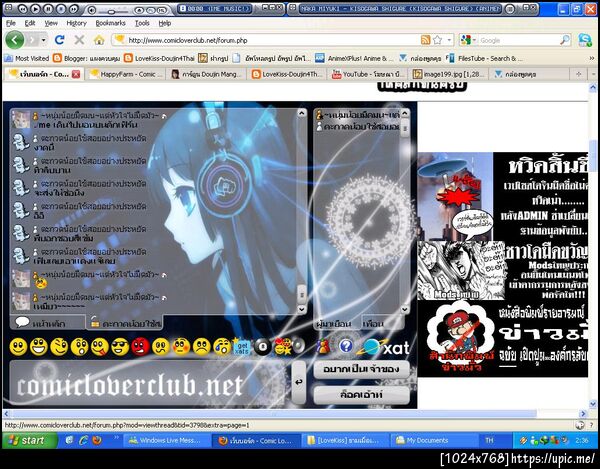
Task: Click the blue question-mark help icon
Action: pyautogui.click(x=346, y=346)
